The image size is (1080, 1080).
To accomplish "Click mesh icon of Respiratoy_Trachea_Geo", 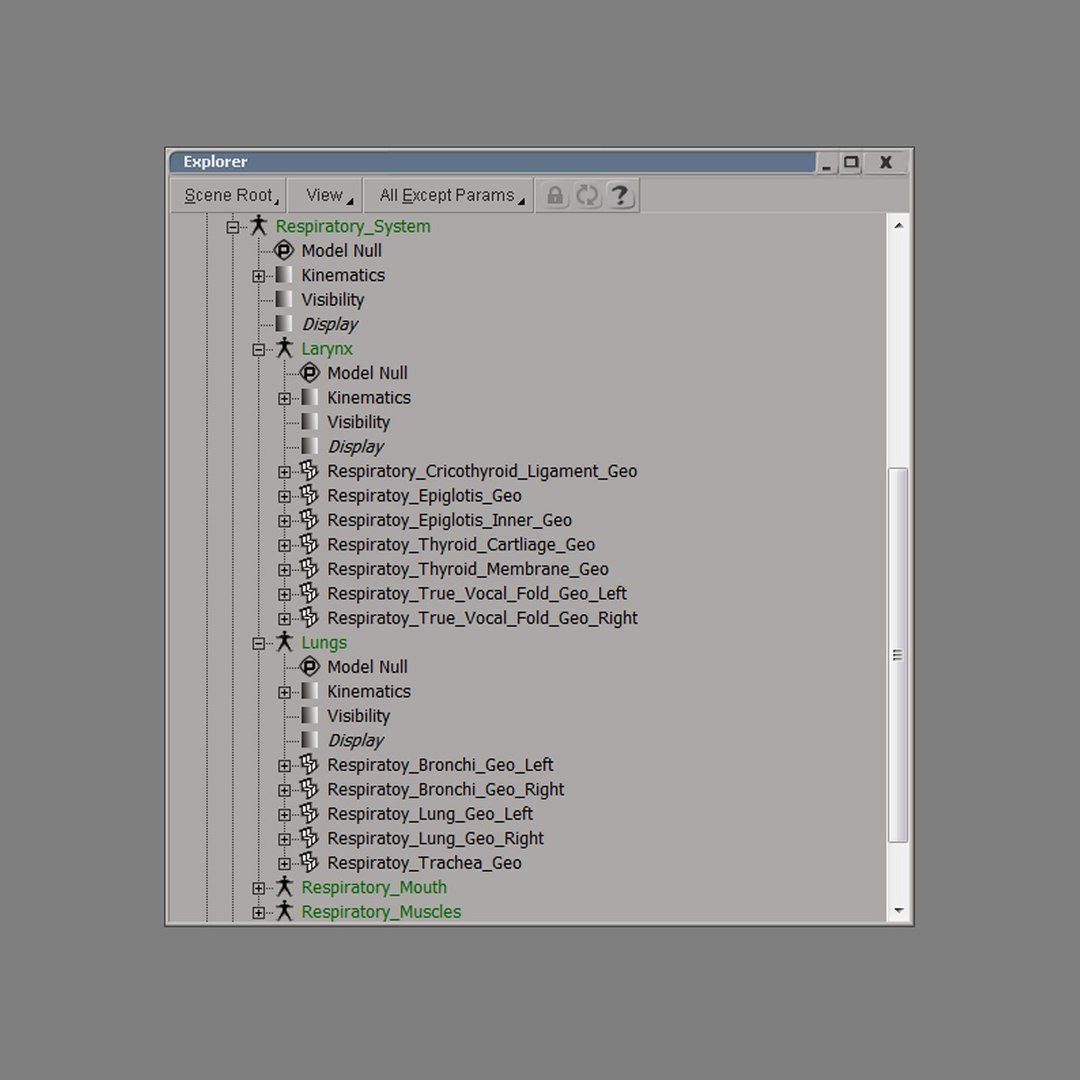I will [309, 862].
